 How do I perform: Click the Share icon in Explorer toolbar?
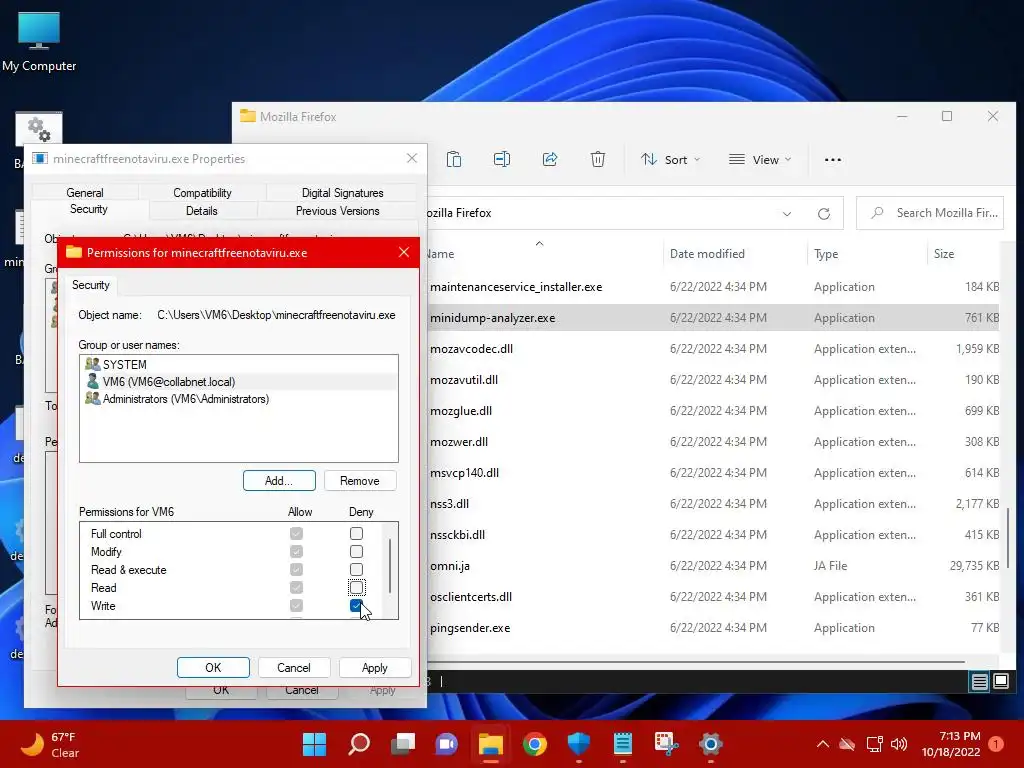click(x=550, y=159)
